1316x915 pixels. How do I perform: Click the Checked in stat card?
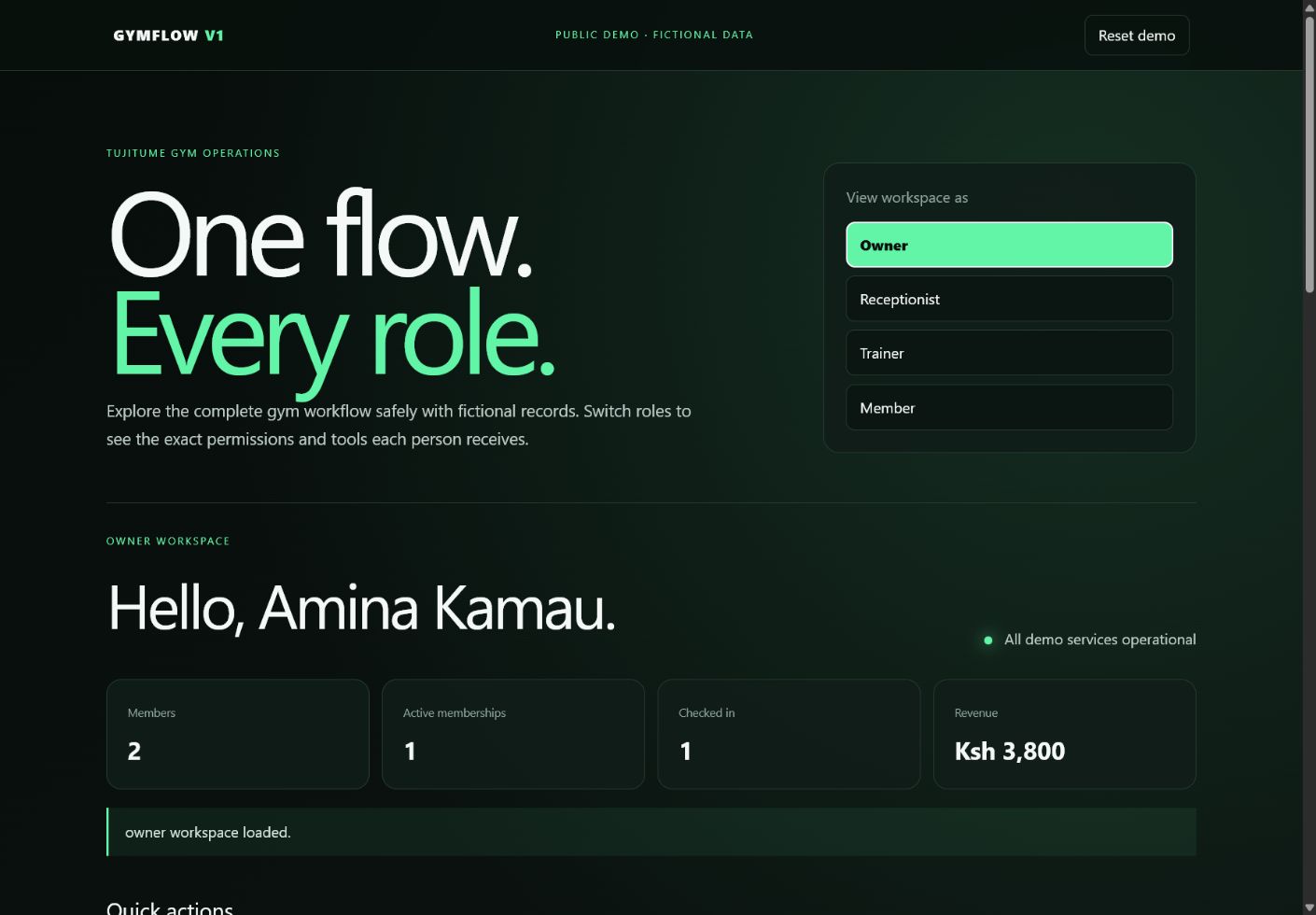tap(789, 734)
